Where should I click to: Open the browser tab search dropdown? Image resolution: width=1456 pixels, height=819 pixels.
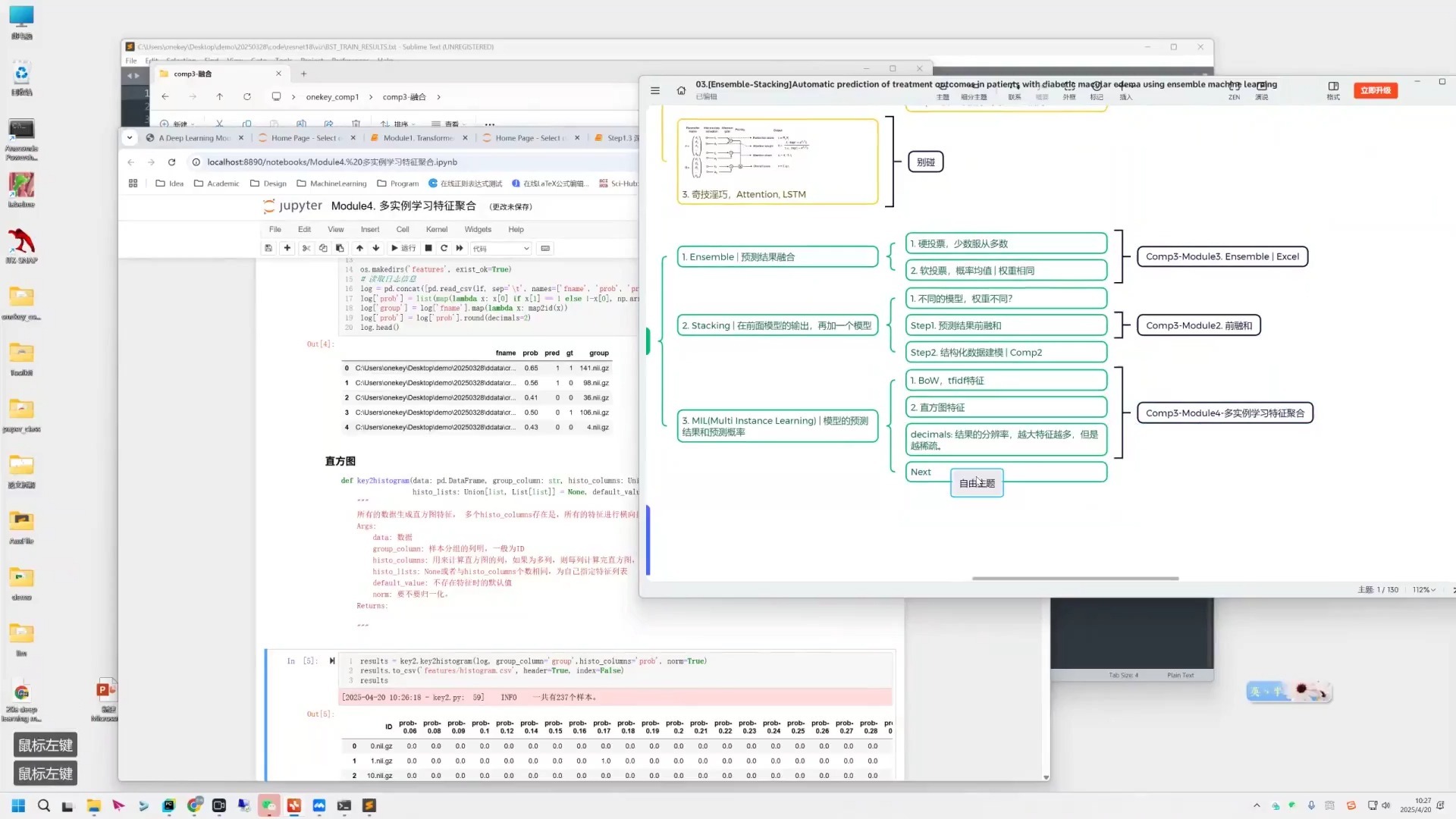130,137
